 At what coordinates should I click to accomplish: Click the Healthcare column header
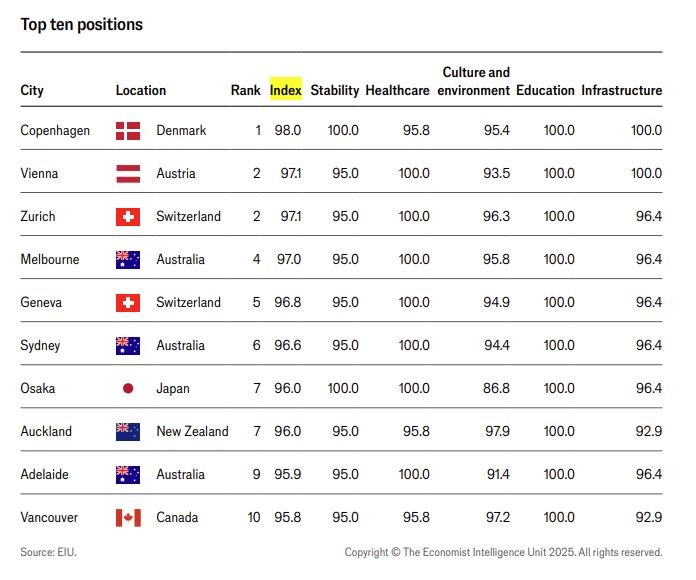pyautogui.click(x=397, y=90)
